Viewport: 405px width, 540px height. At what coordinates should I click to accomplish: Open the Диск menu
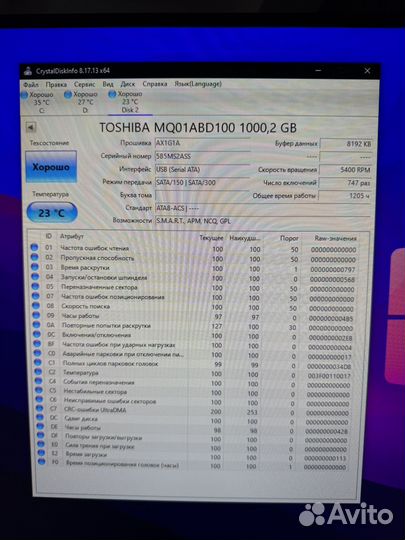[x=128, y=84]
